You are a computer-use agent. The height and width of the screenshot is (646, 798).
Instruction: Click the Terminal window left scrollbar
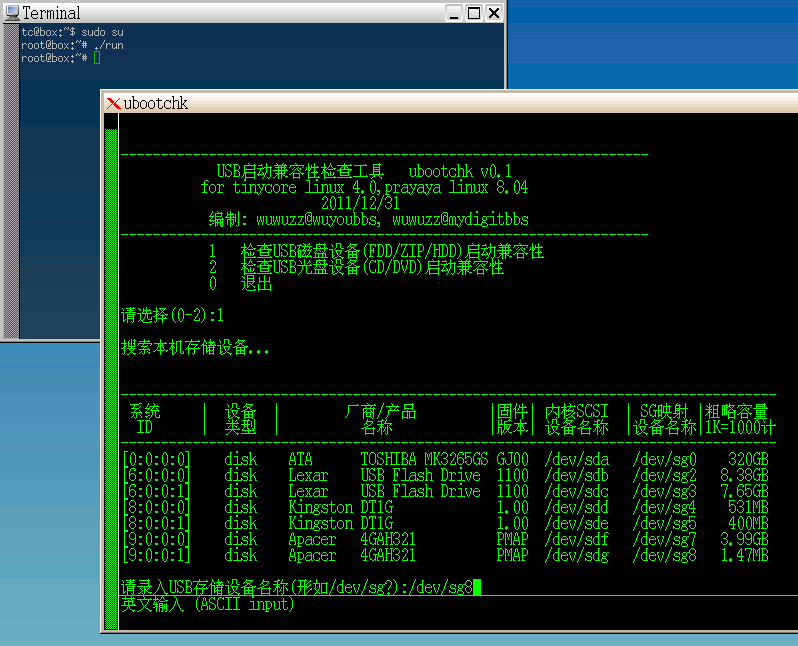11,181
